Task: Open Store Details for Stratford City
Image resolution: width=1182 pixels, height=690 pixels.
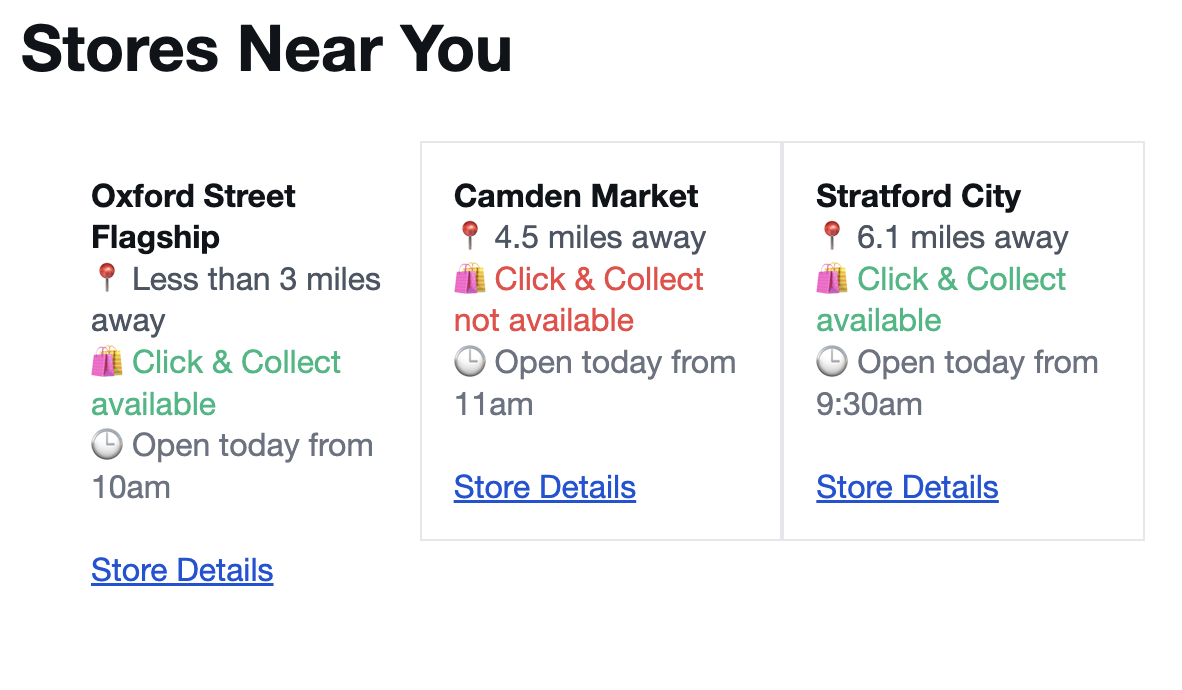Action: pyautogui.click(x=907, y=487)
